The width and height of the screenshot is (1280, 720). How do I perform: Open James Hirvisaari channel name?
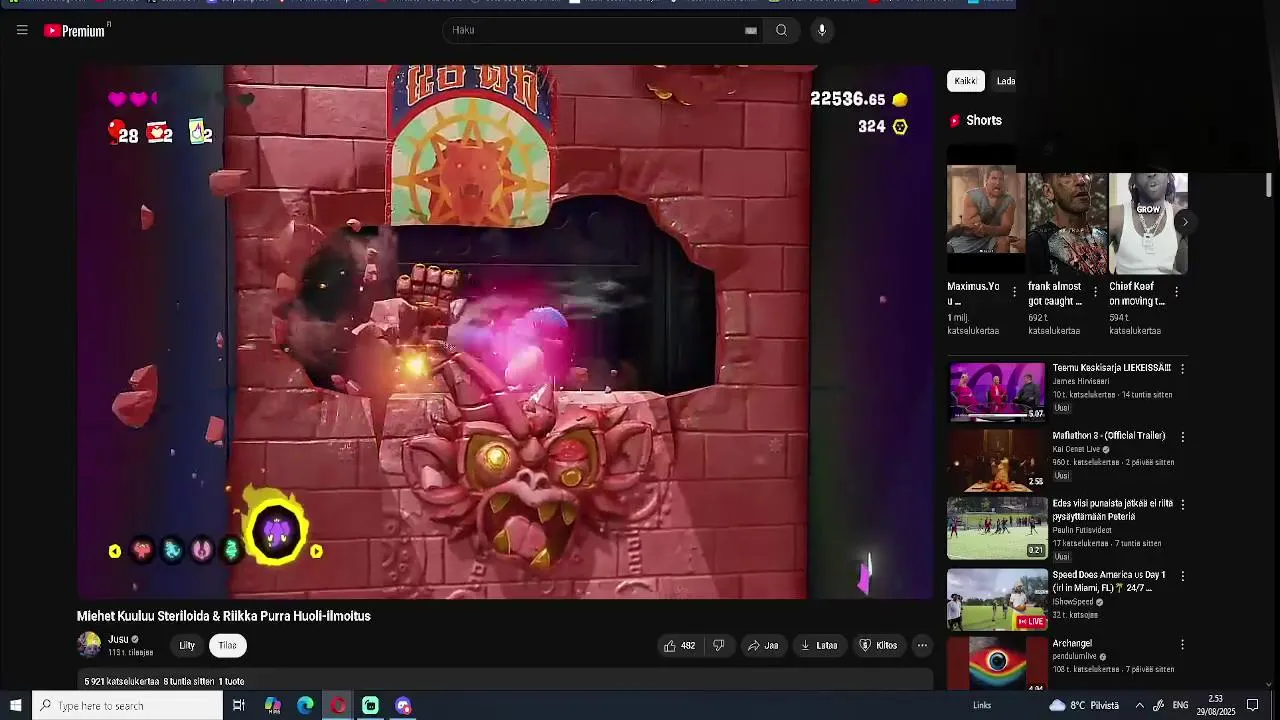click(1080, 381)
